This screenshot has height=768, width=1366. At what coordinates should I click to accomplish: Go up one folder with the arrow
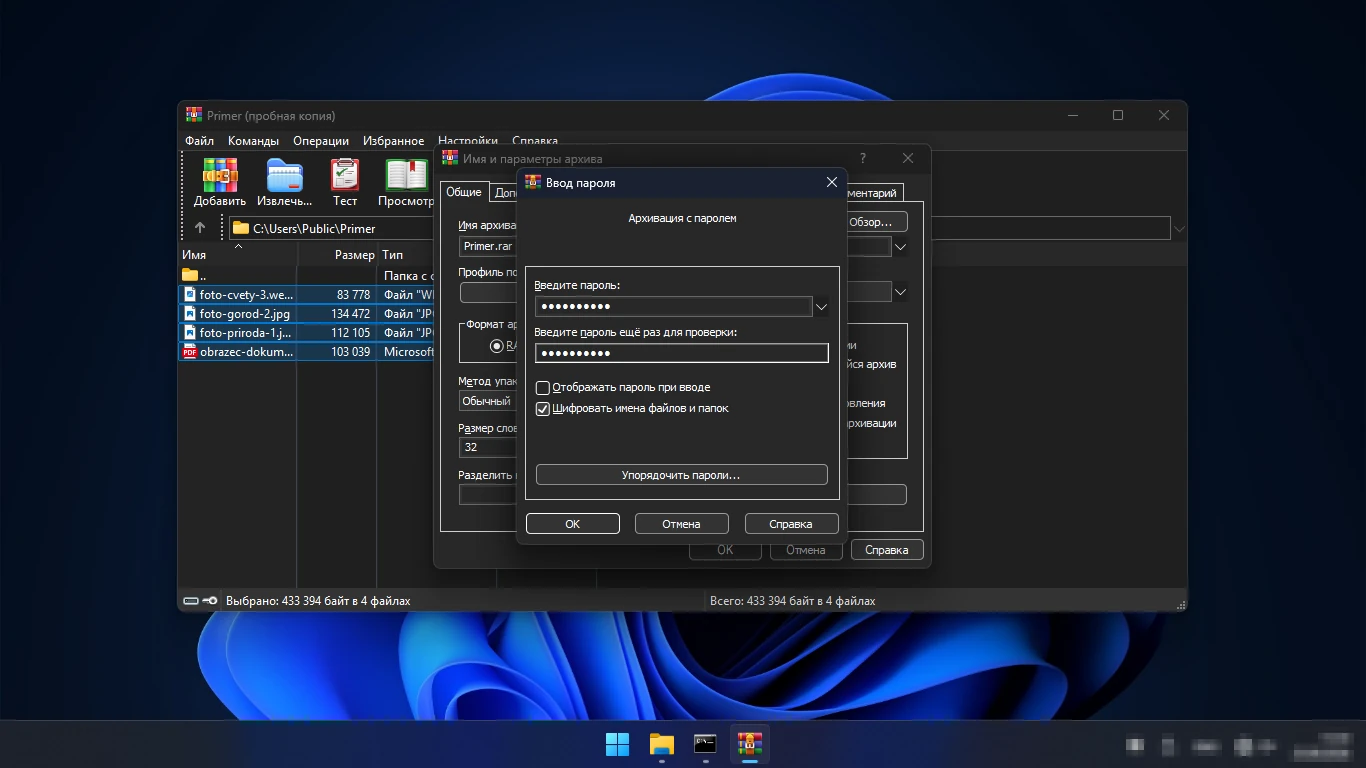click(200, 228)
